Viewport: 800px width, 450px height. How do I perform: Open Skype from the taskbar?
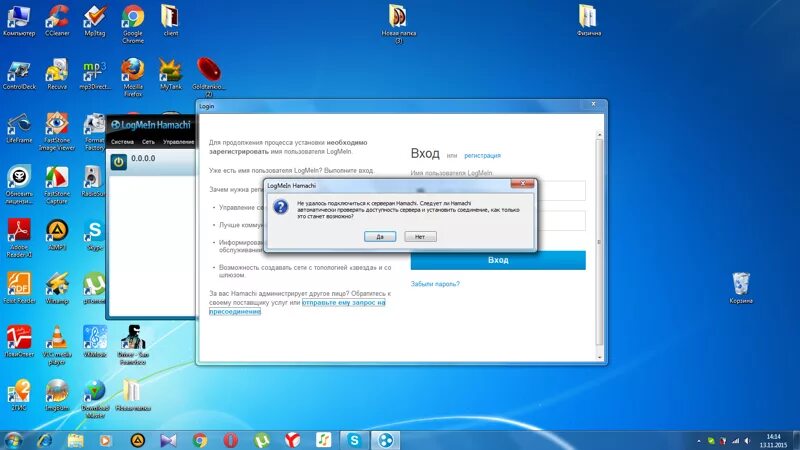(354, 440)
